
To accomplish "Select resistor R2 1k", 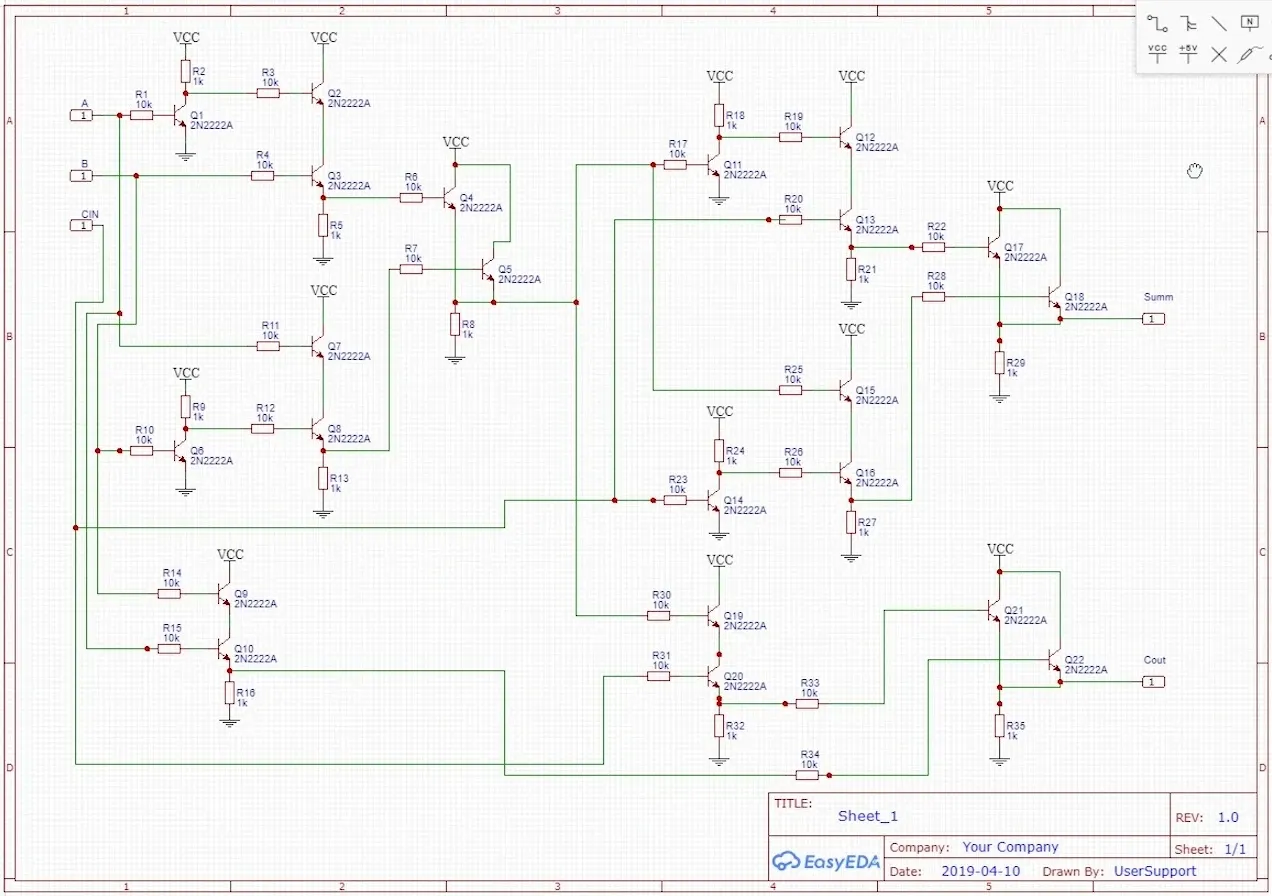I will tap(186, 71).
